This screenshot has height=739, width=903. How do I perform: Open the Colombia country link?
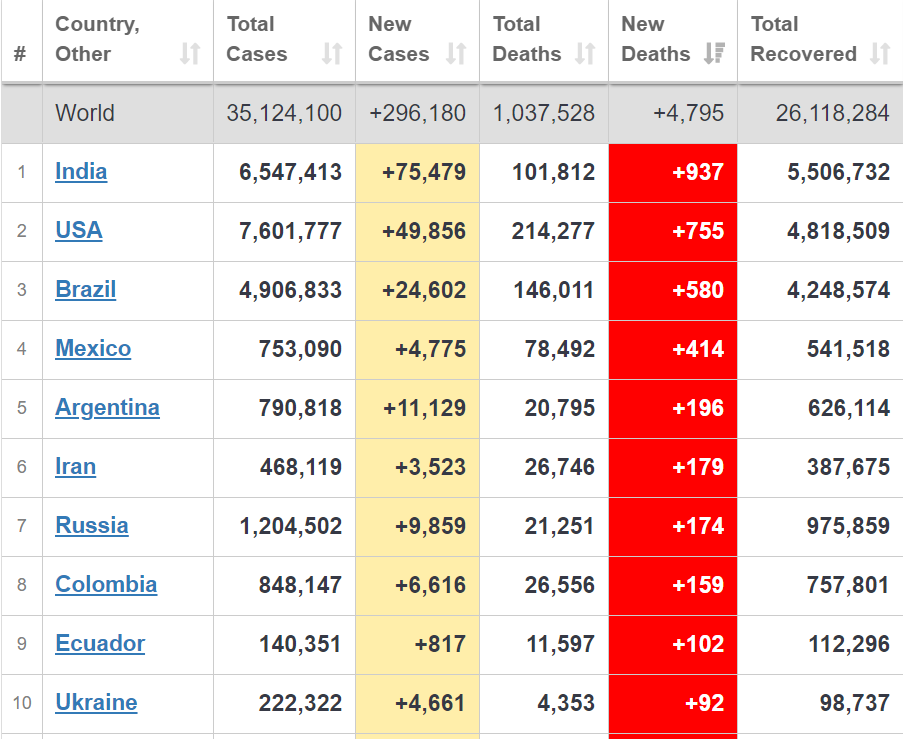106,585
